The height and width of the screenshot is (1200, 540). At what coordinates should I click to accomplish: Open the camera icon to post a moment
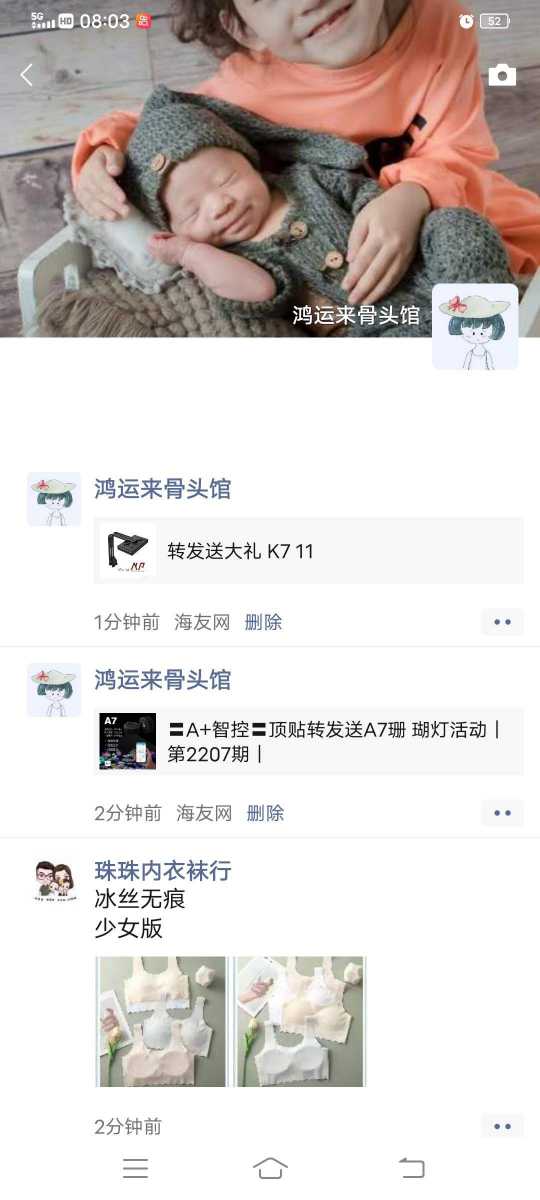[x=502, y=75]
